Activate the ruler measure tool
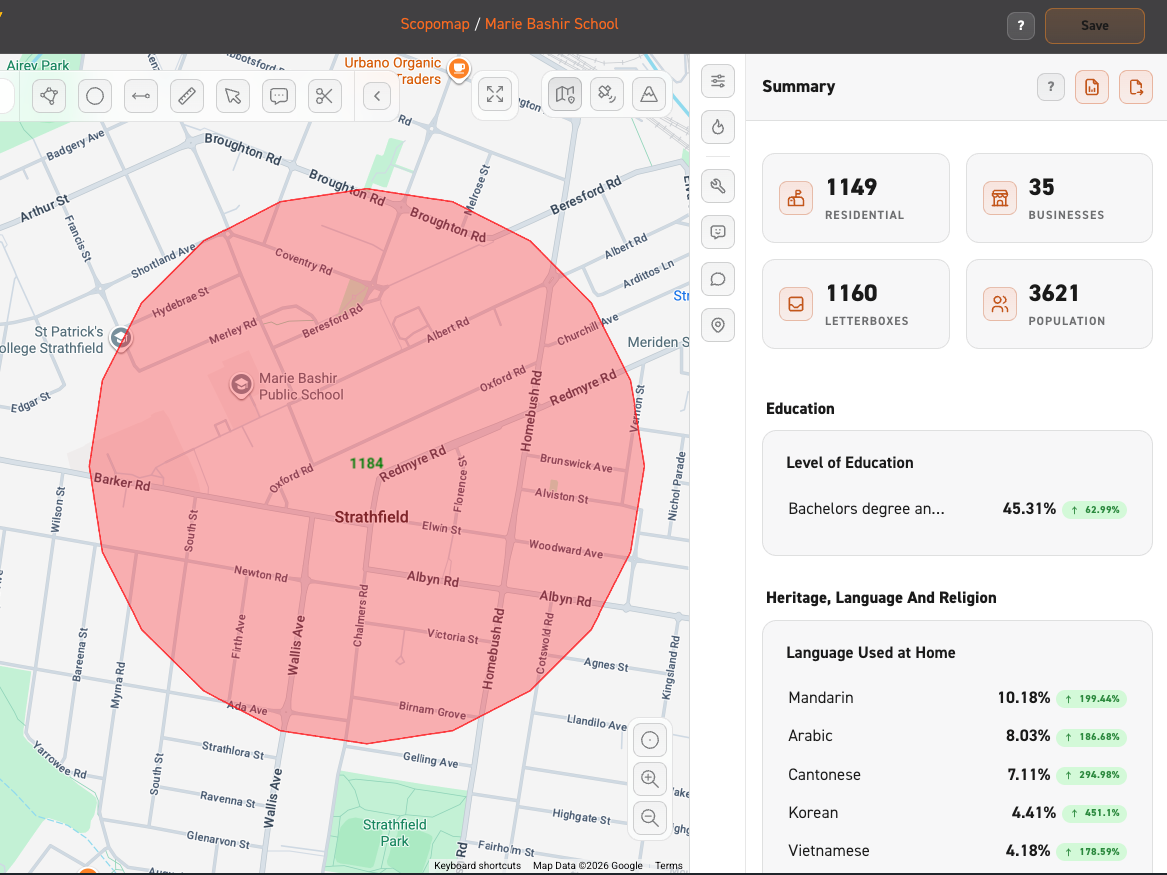The width and height of the screenshot is (1167, 875). [187, 96]
